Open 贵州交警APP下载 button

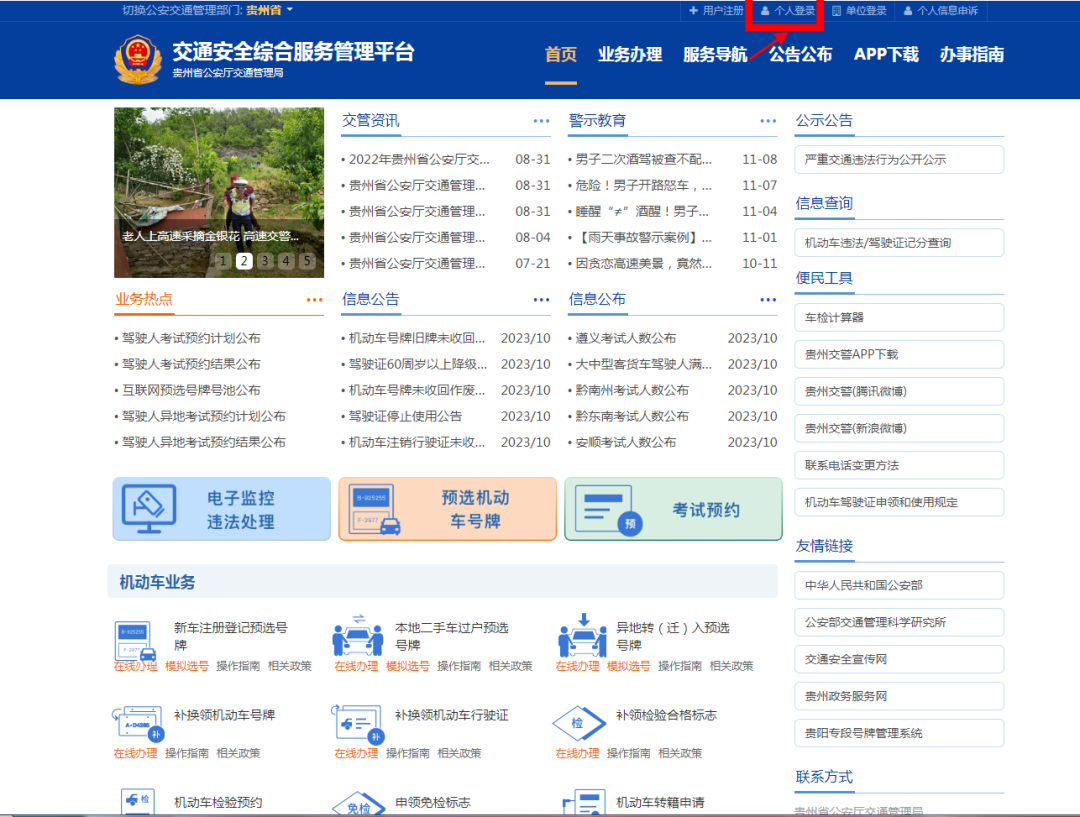(899, 355)
